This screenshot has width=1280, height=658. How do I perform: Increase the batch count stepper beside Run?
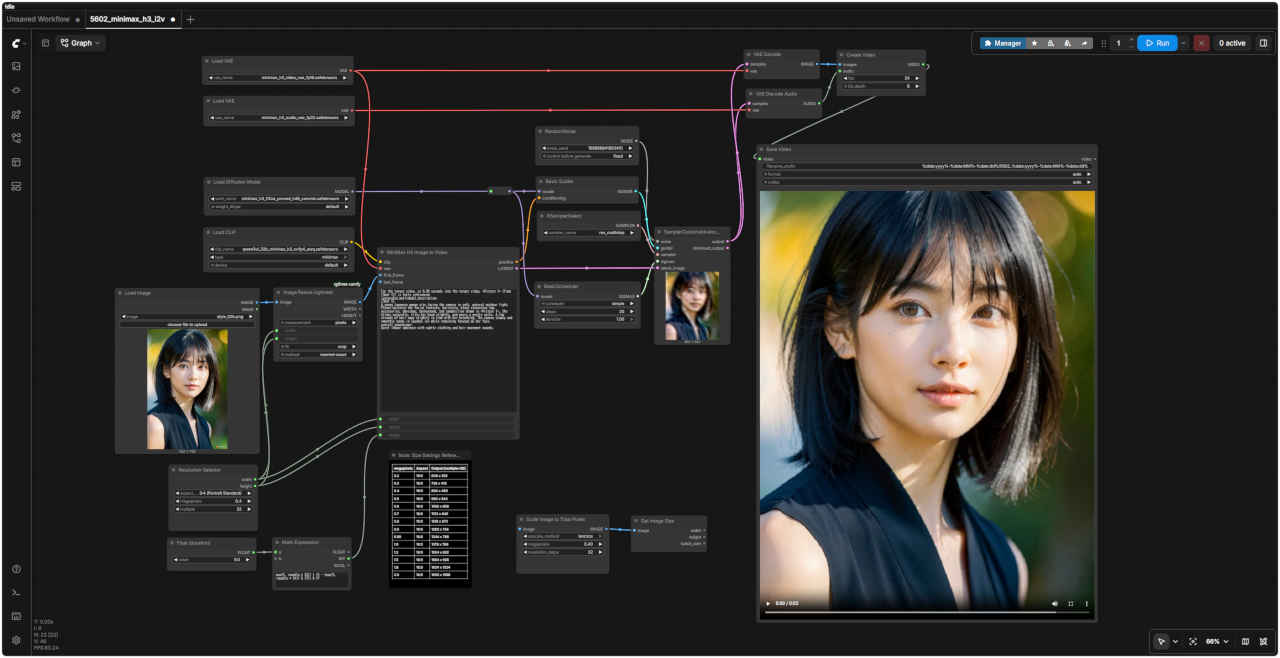[1131, 40]
